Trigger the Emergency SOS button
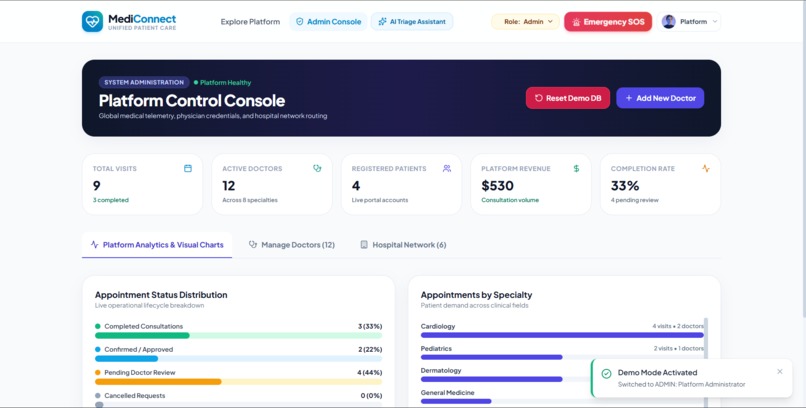 tap(608, 22)
